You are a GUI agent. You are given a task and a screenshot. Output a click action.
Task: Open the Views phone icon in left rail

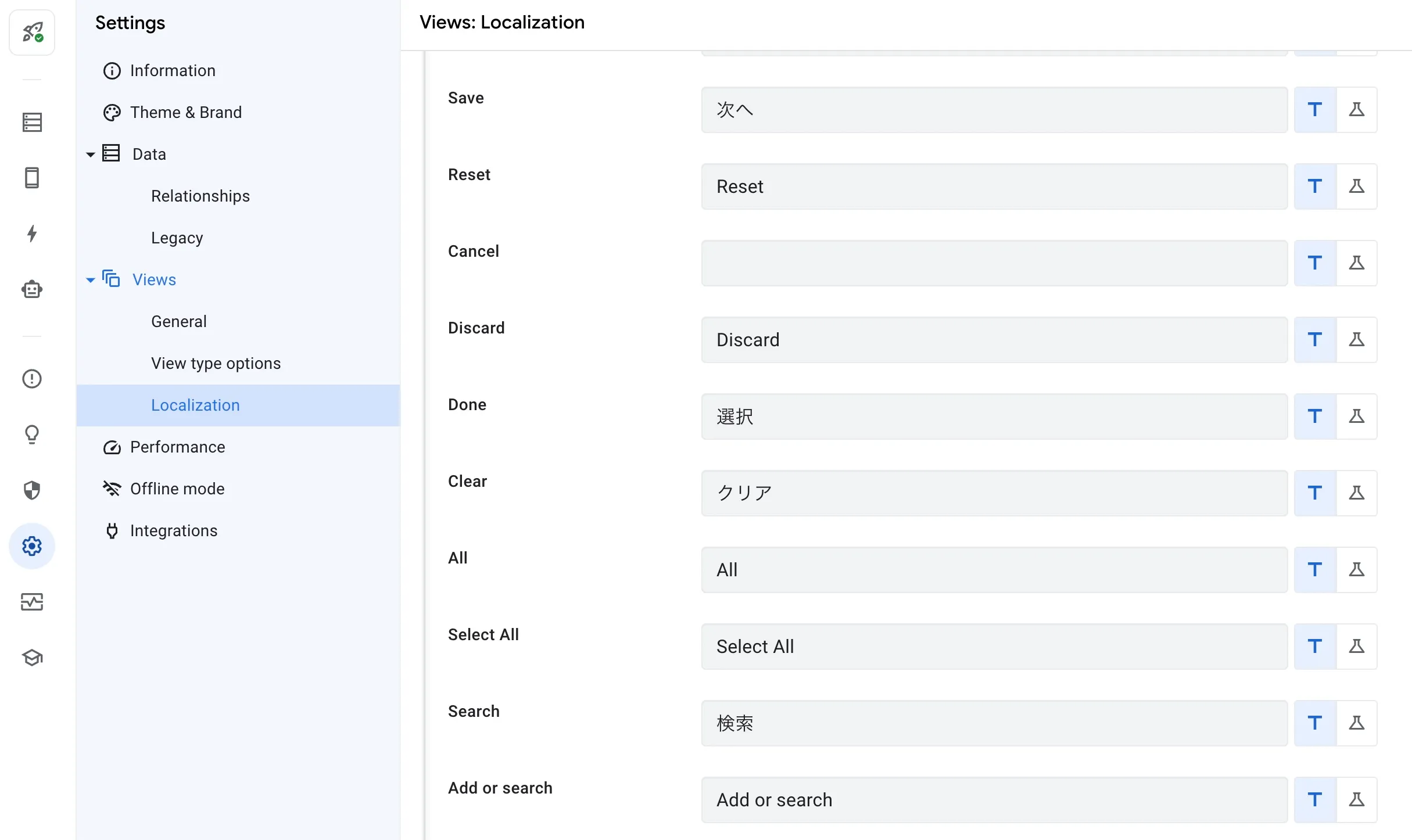[32, 178]
